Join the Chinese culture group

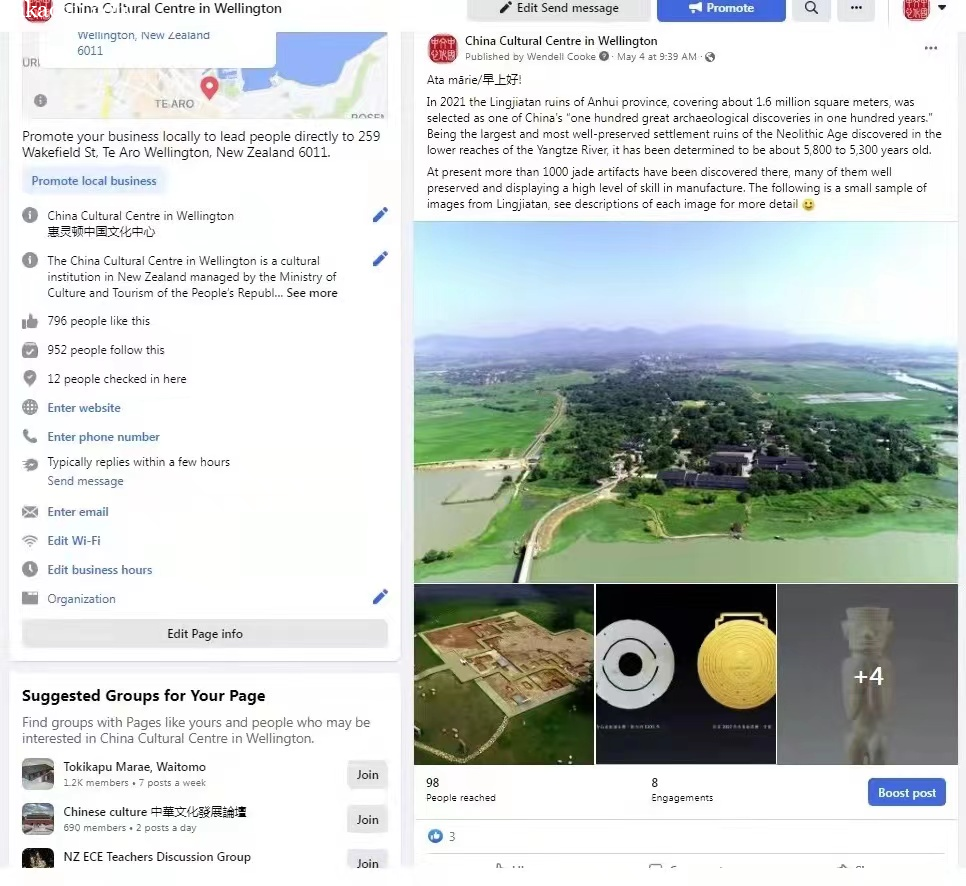(x=367, y=820)
